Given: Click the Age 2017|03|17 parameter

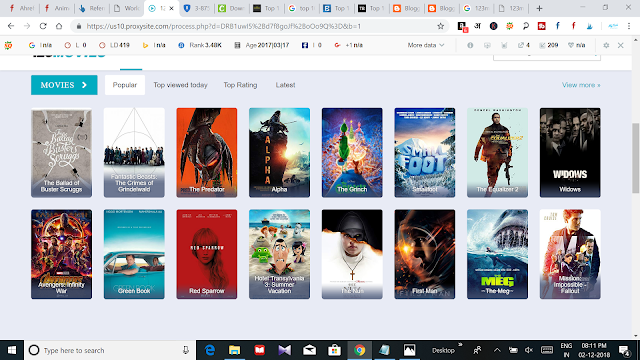Looking at the screenshot, I should [262, 45].
